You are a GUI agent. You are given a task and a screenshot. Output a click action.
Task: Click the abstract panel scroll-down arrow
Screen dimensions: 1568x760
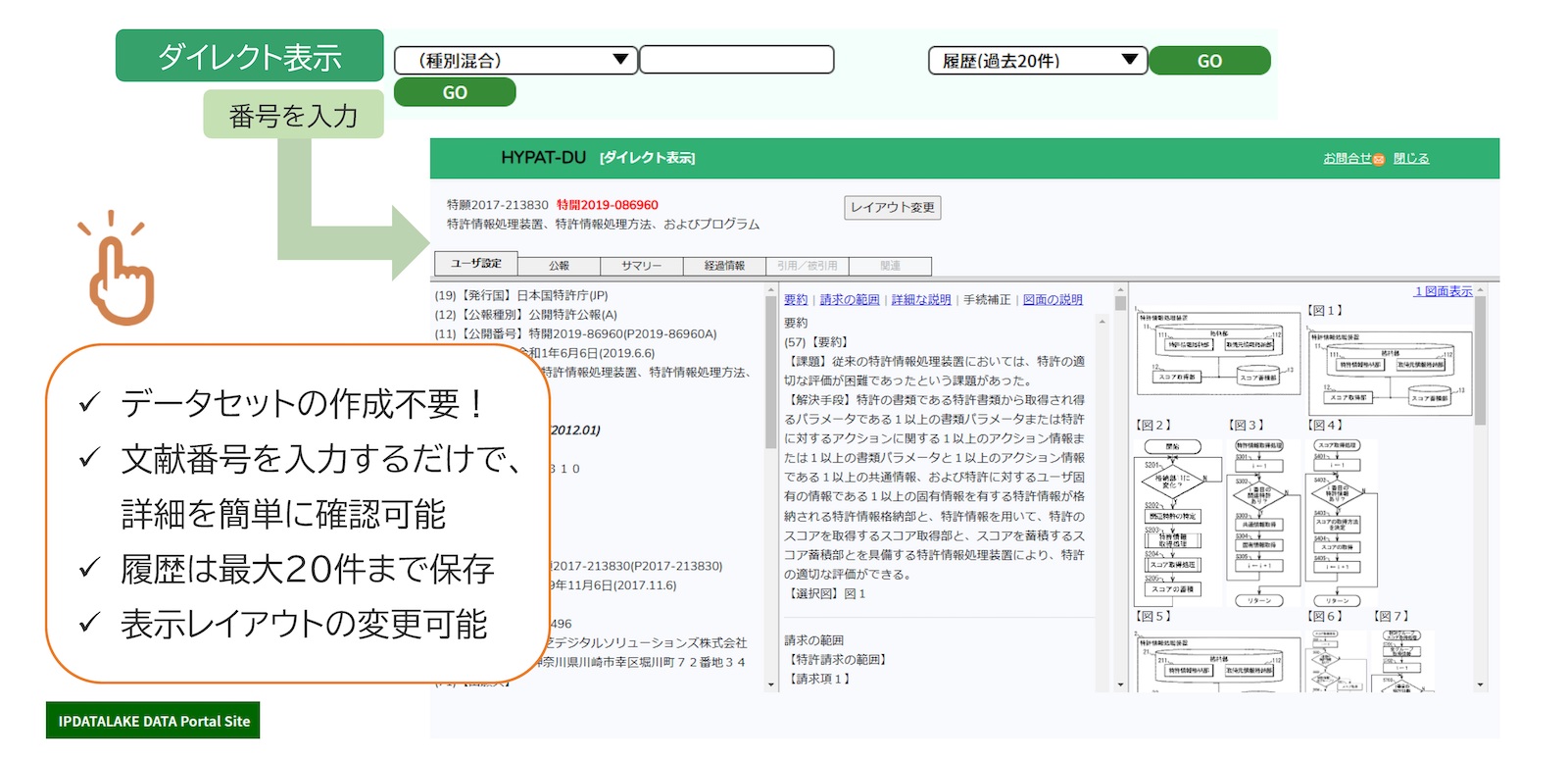(x=1120, y=684)
